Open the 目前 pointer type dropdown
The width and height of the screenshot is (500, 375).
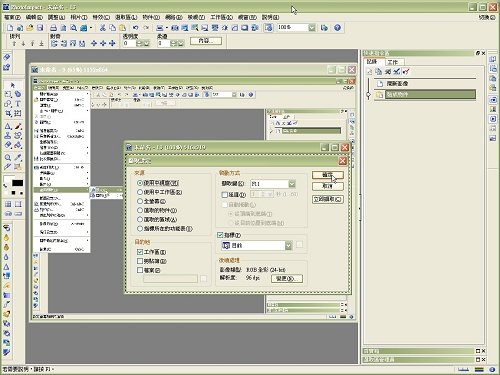[x=288, y=246]
